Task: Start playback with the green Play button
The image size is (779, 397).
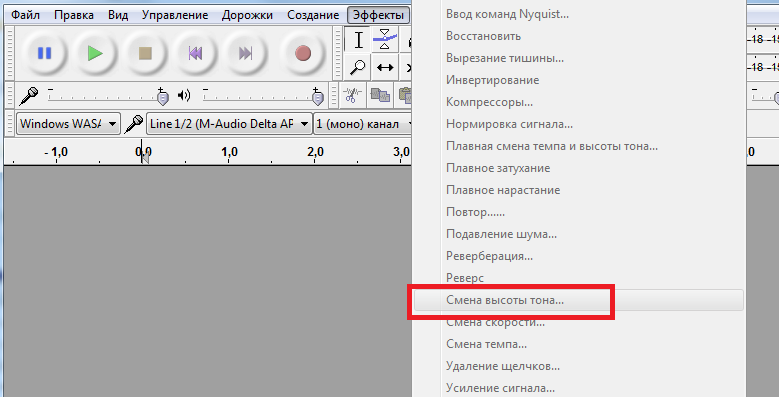Action: (x=95, y=53)
